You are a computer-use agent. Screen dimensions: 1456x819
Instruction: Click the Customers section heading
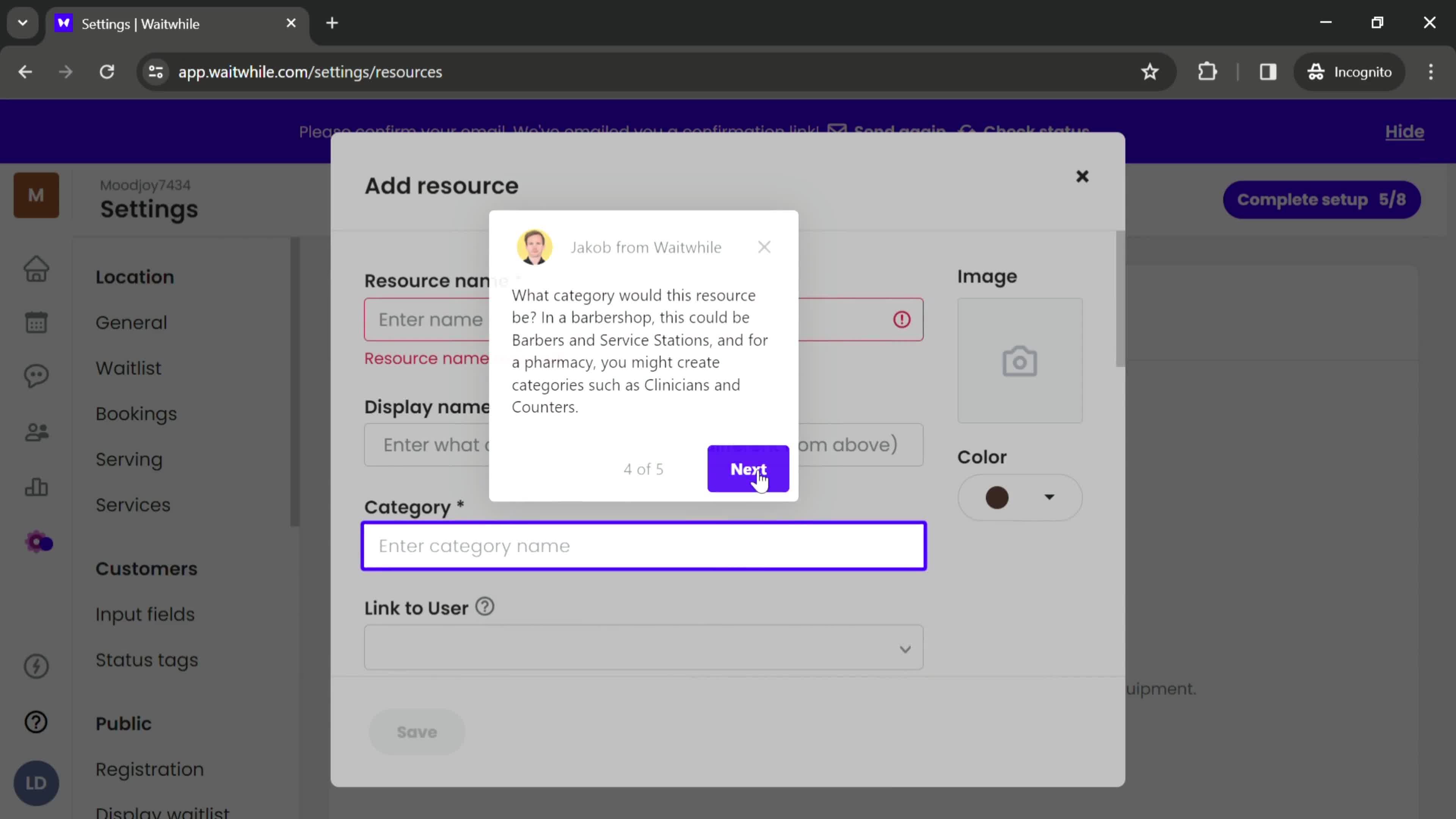click(x=146, y=569)
